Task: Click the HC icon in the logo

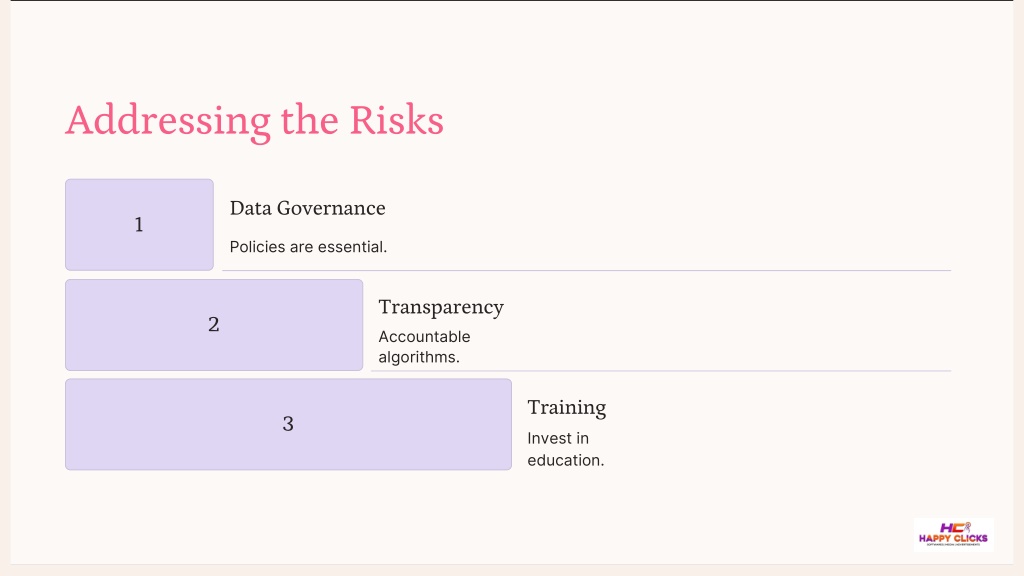Action: (x=955, y=527)
